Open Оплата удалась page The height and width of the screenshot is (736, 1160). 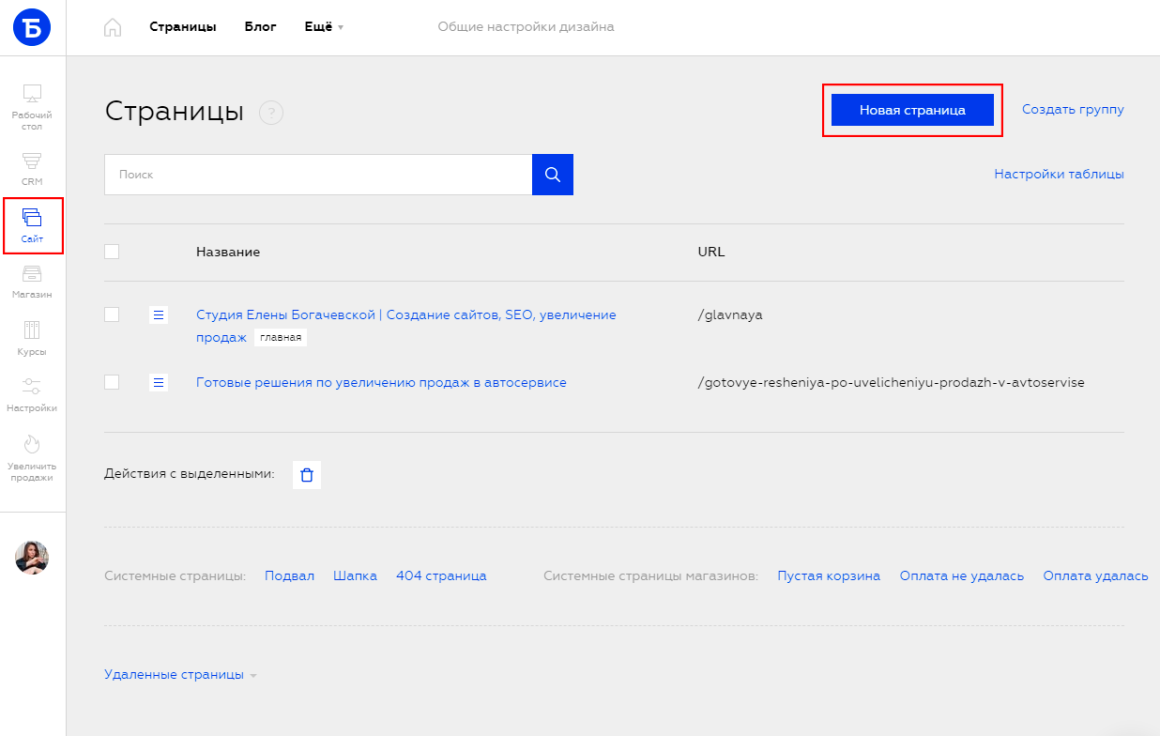[1096, 575]
